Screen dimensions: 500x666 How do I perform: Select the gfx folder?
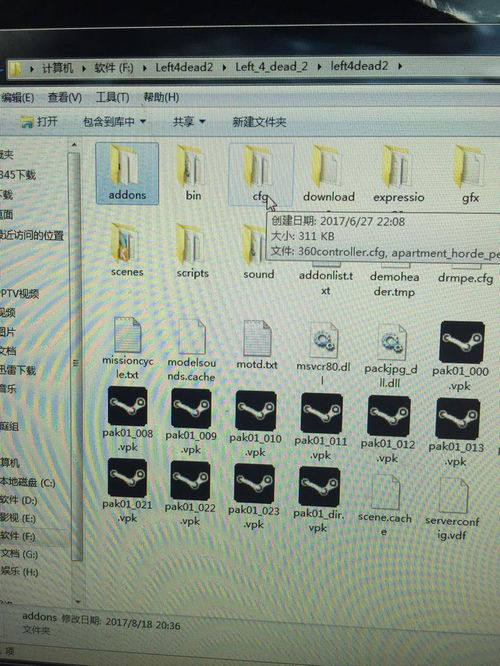coord(470,175)
